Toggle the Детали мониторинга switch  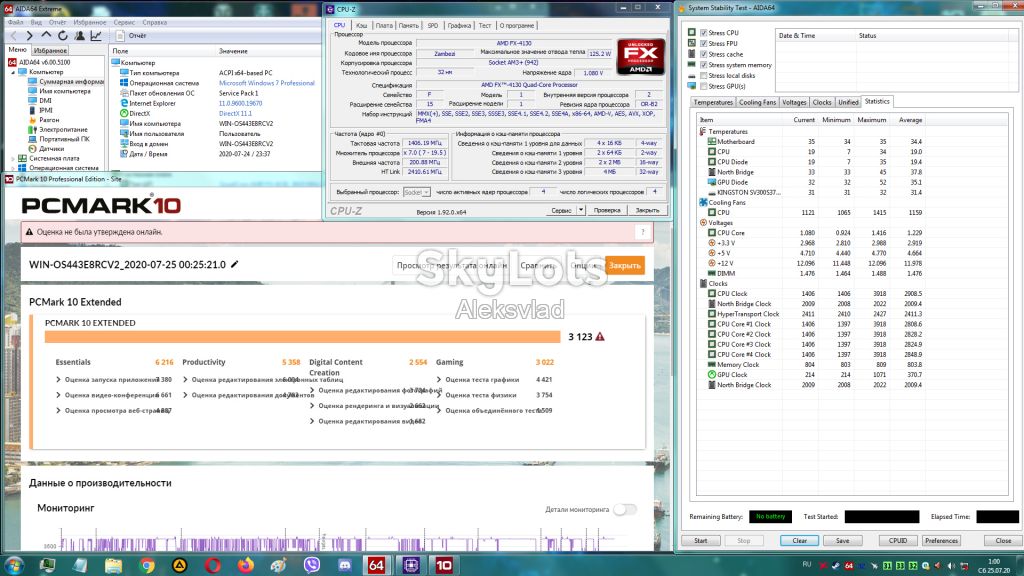(625, 509)
